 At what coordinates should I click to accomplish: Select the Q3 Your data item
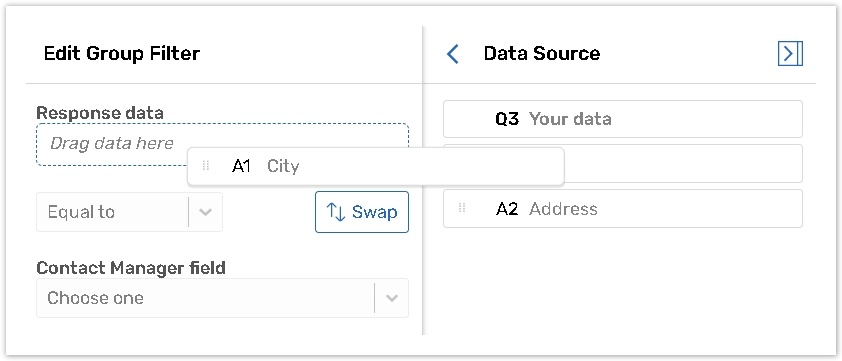tap(622, 119)
